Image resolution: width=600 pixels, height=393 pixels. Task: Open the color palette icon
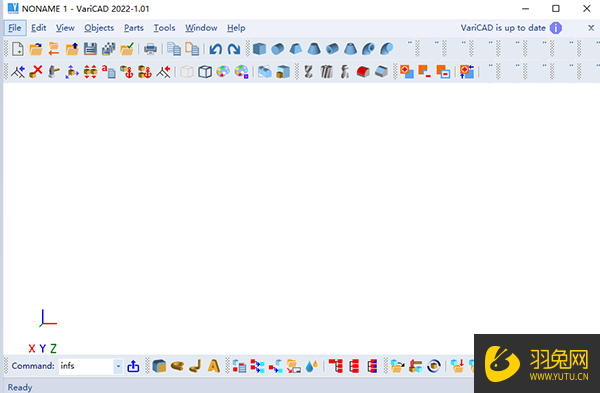tap(223, 72)
